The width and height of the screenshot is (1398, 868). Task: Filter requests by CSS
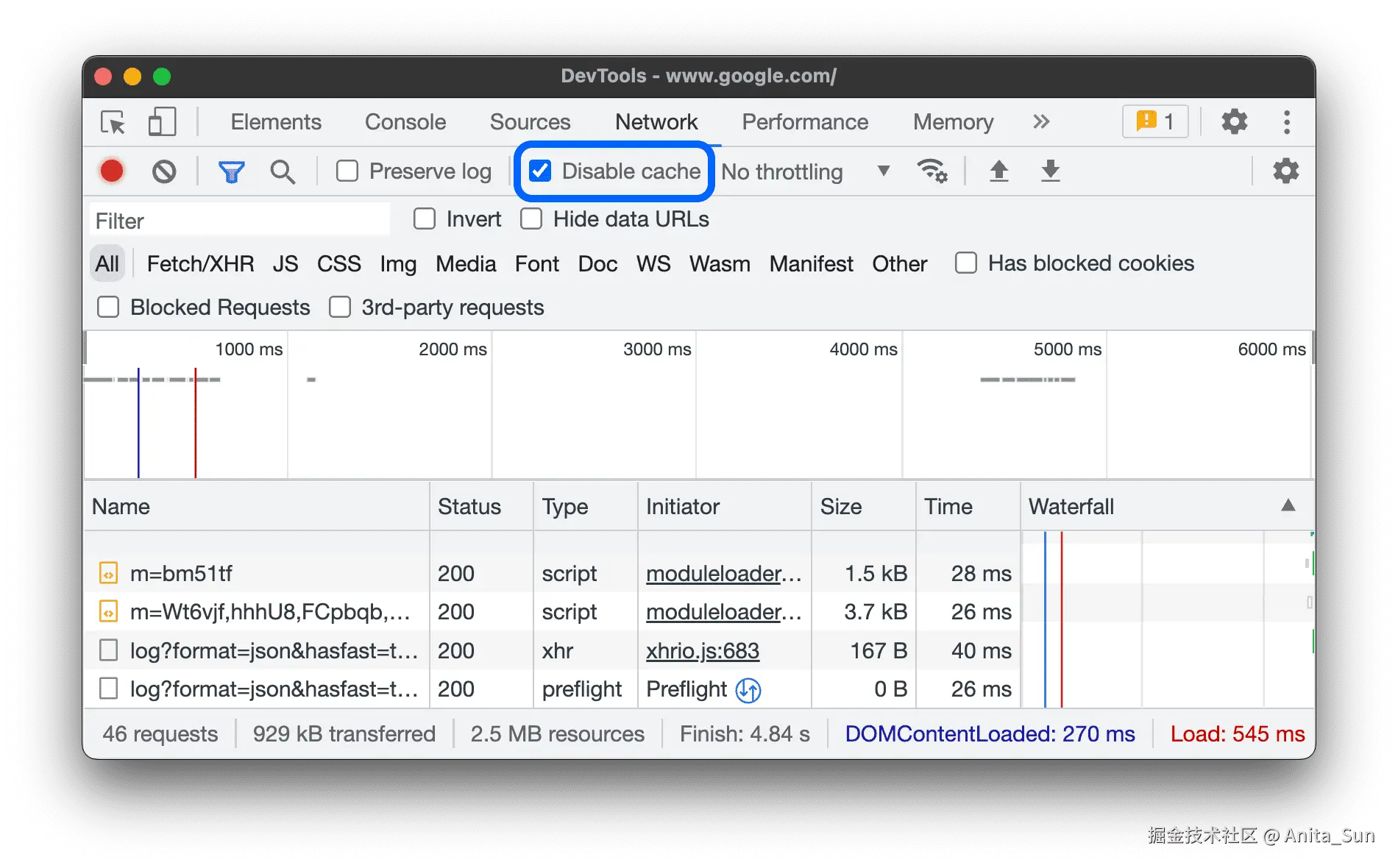[x=339, y=264]
